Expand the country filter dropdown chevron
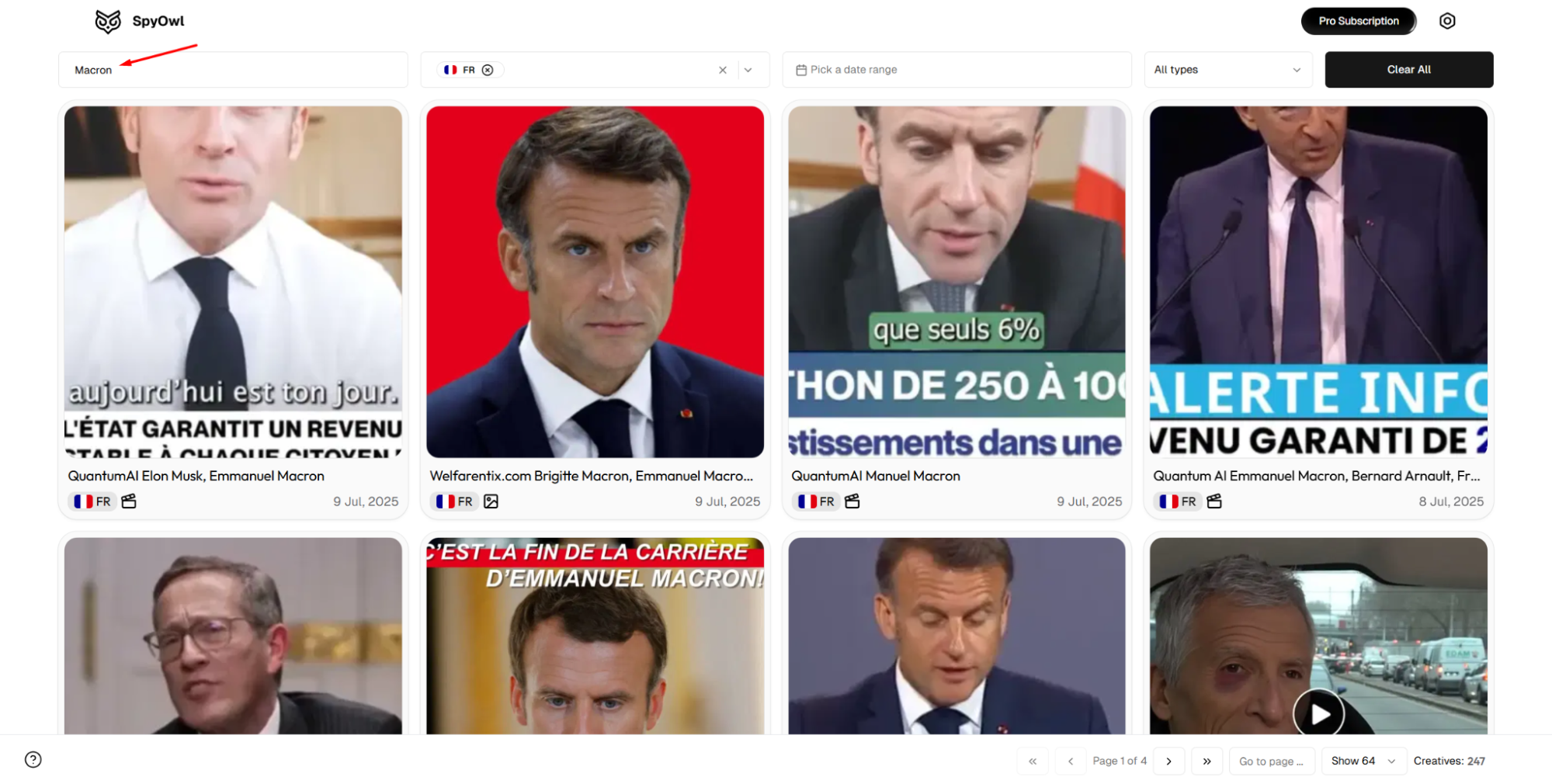The image size is (1552, 784). click(748, 70)
